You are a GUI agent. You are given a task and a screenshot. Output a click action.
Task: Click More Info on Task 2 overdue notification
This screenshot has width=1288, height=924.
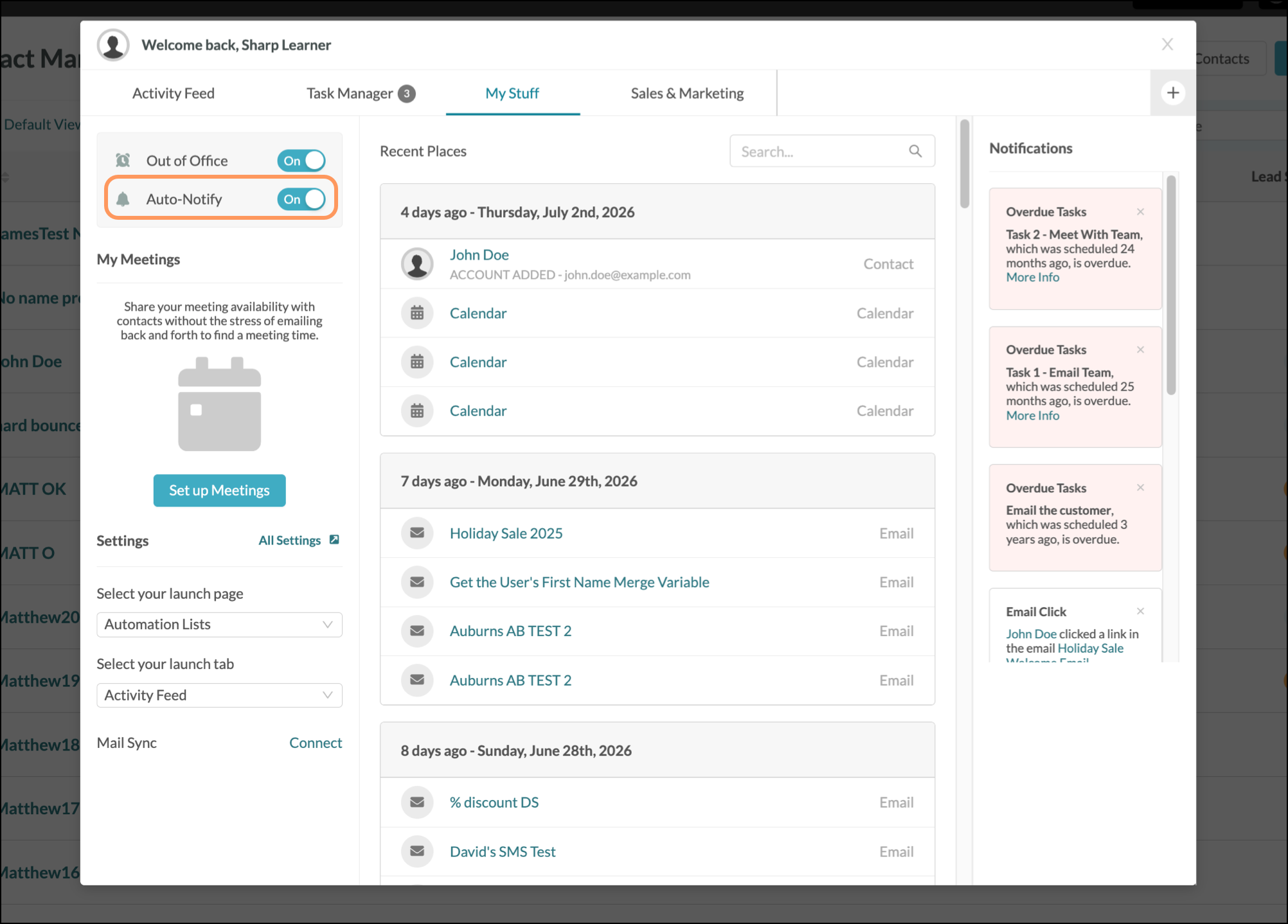(x=1032, y=277)
